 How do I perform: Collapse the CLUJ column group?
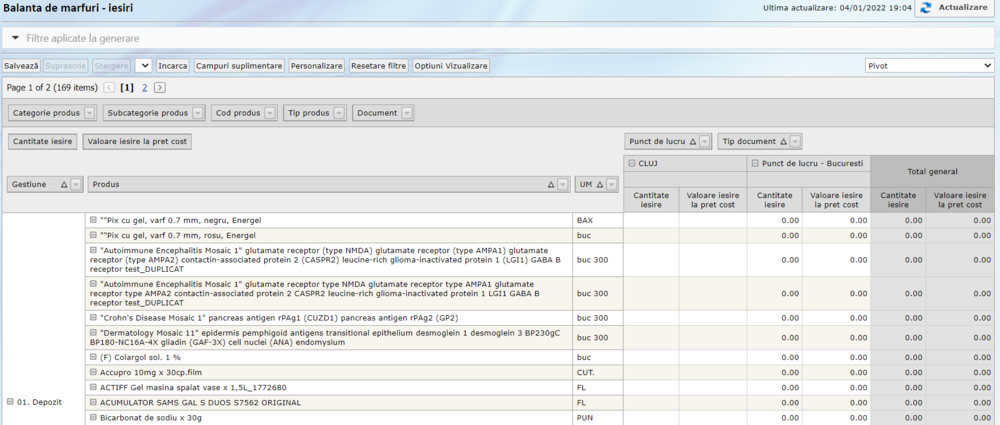(x=631, y=162)
